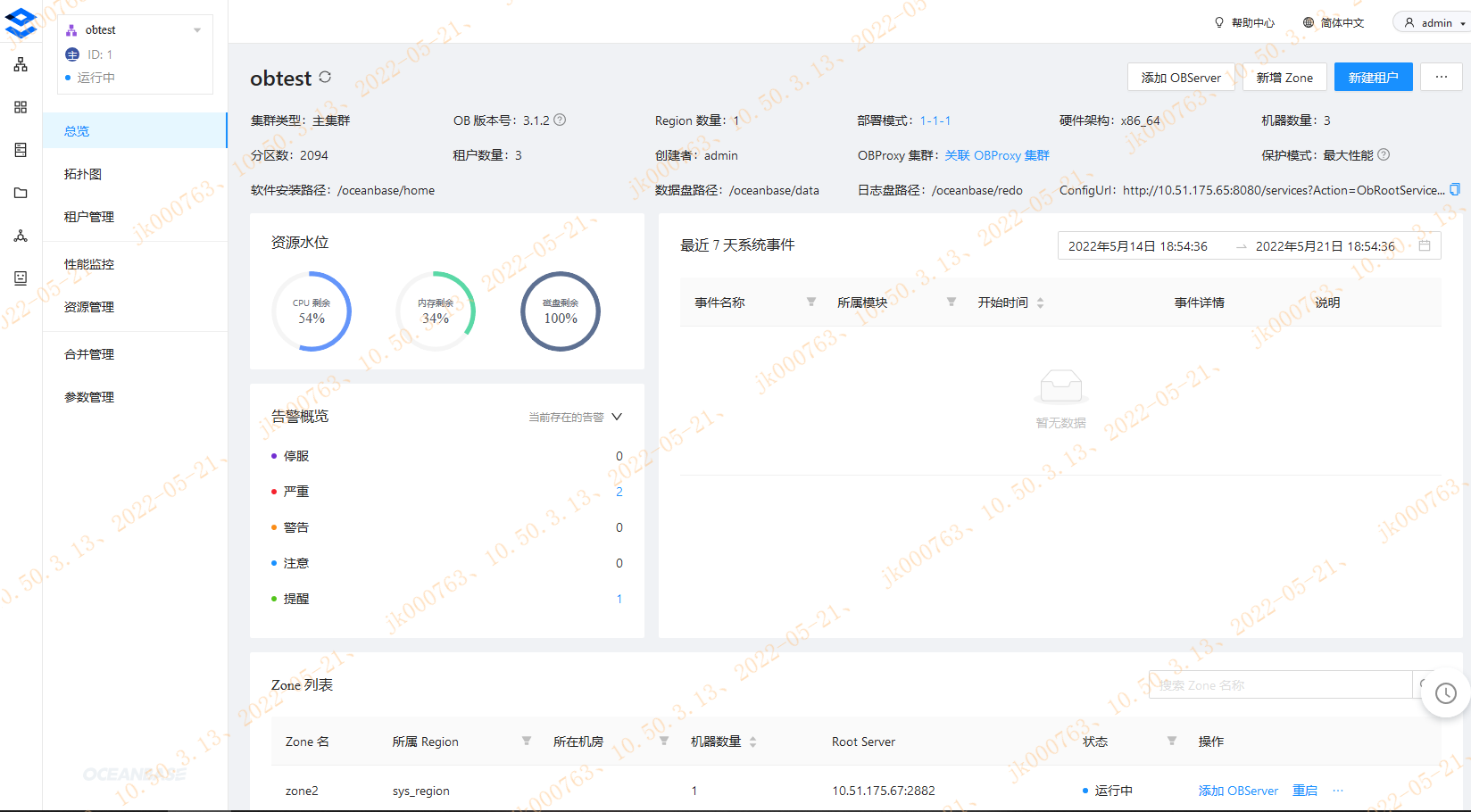Click the sys_region cell
This screenshot has width=1471, height=812.
pos(421,791)
